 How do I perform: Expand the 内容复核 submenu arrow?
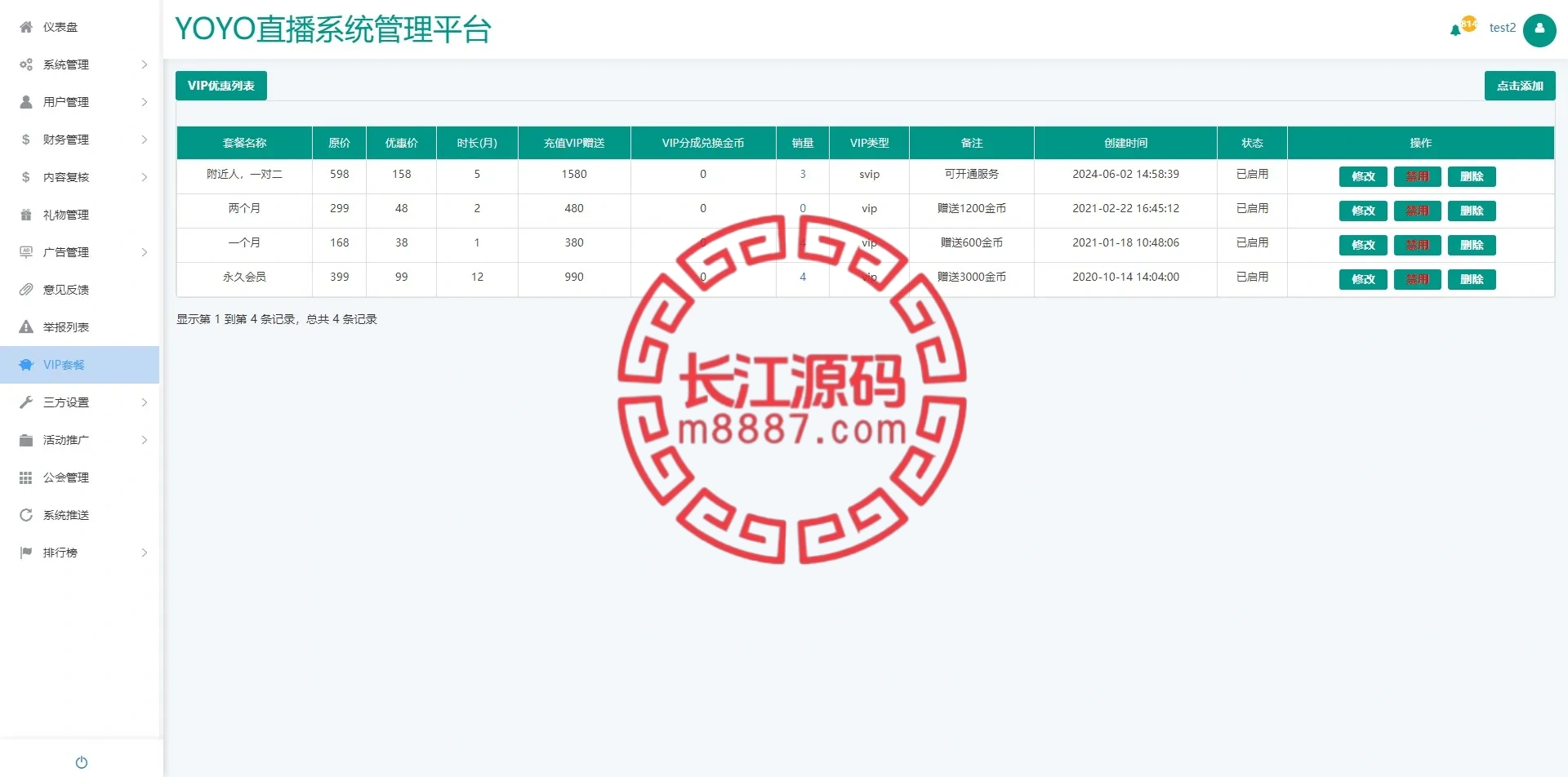[145, 177]
